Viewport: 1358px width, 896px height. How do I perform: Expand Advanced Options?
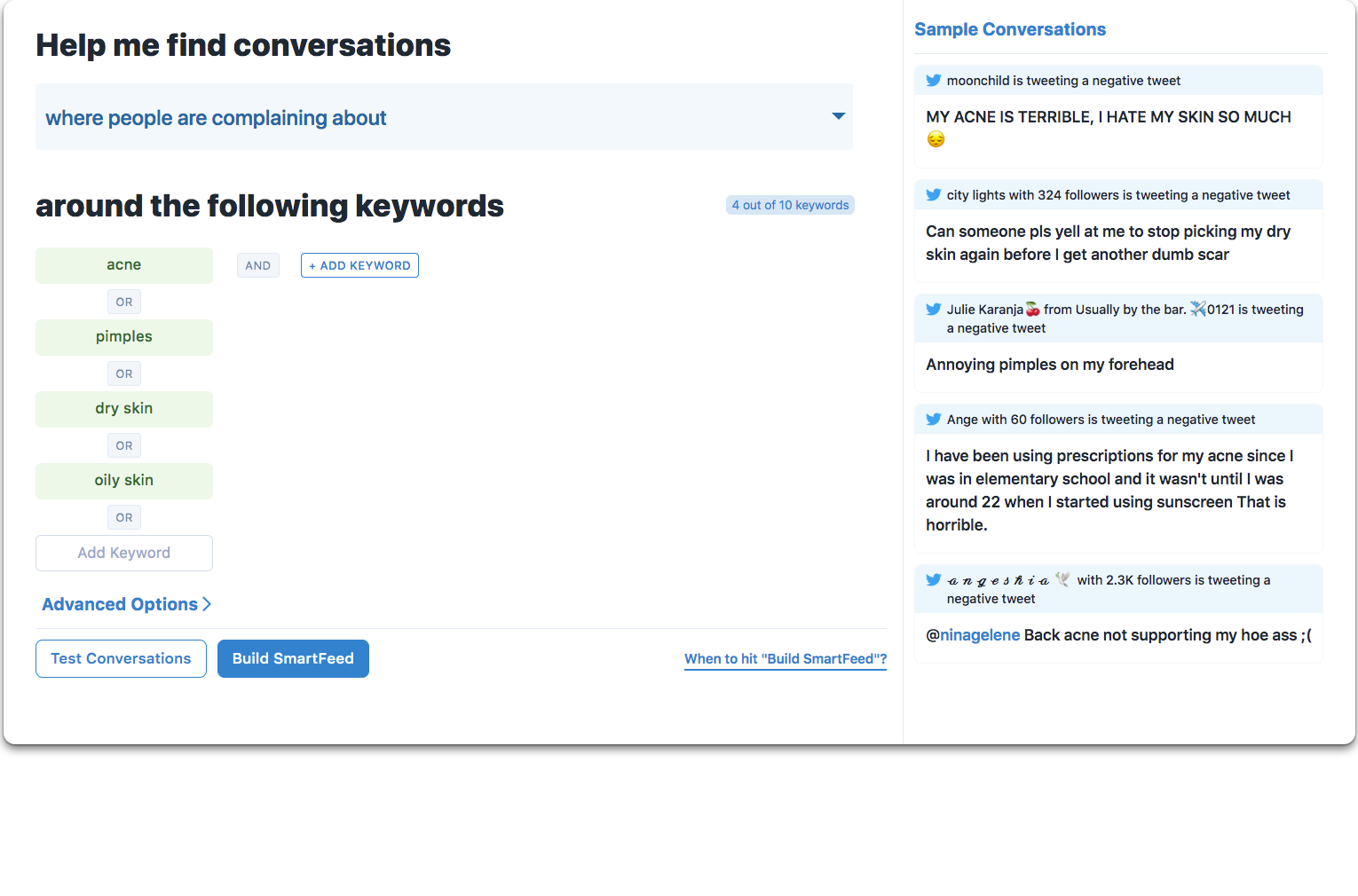[x=126, y=604]
